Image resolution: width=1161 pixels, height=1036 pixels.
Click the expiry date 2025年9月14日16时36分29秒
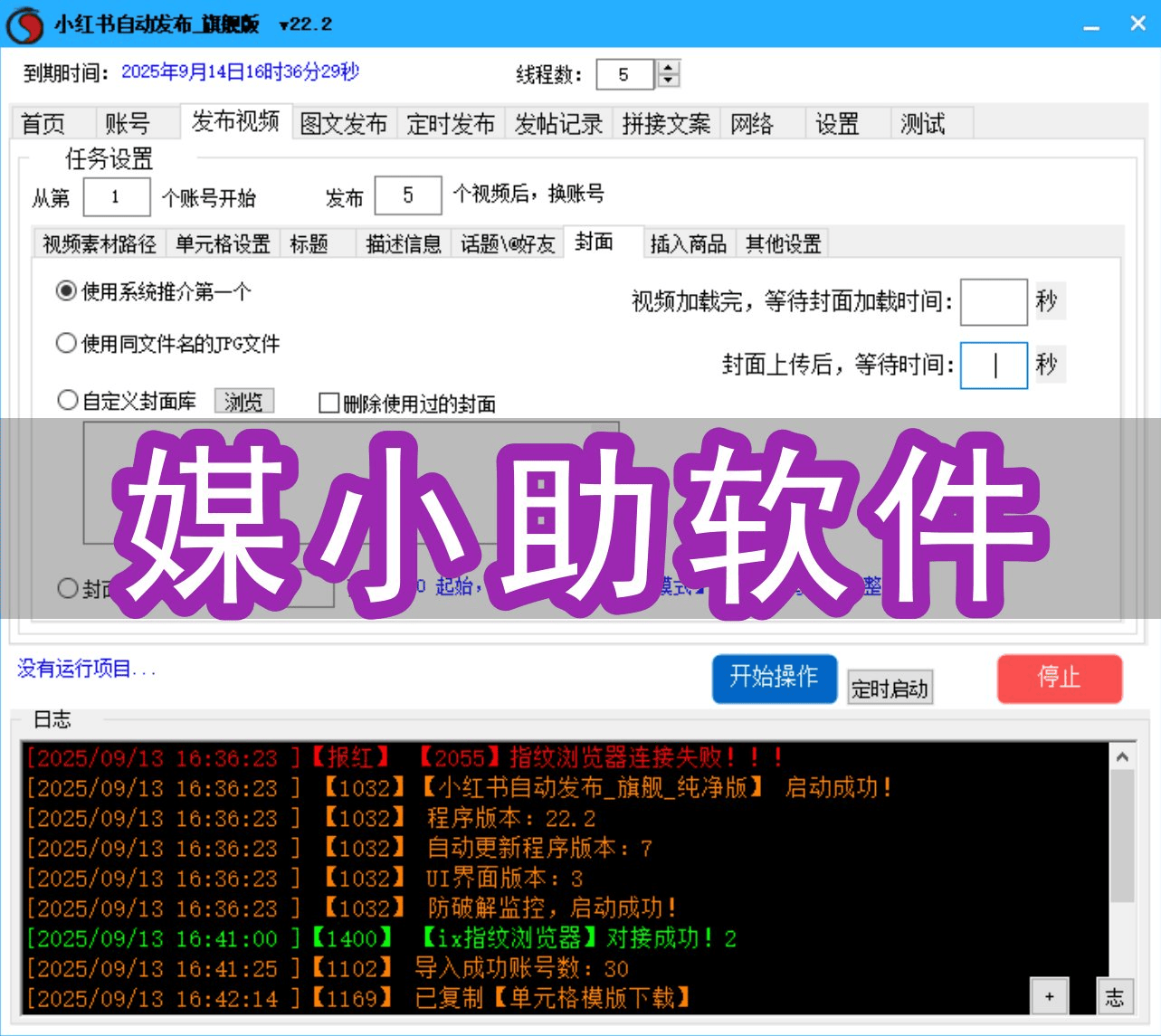tap(241, 72)
